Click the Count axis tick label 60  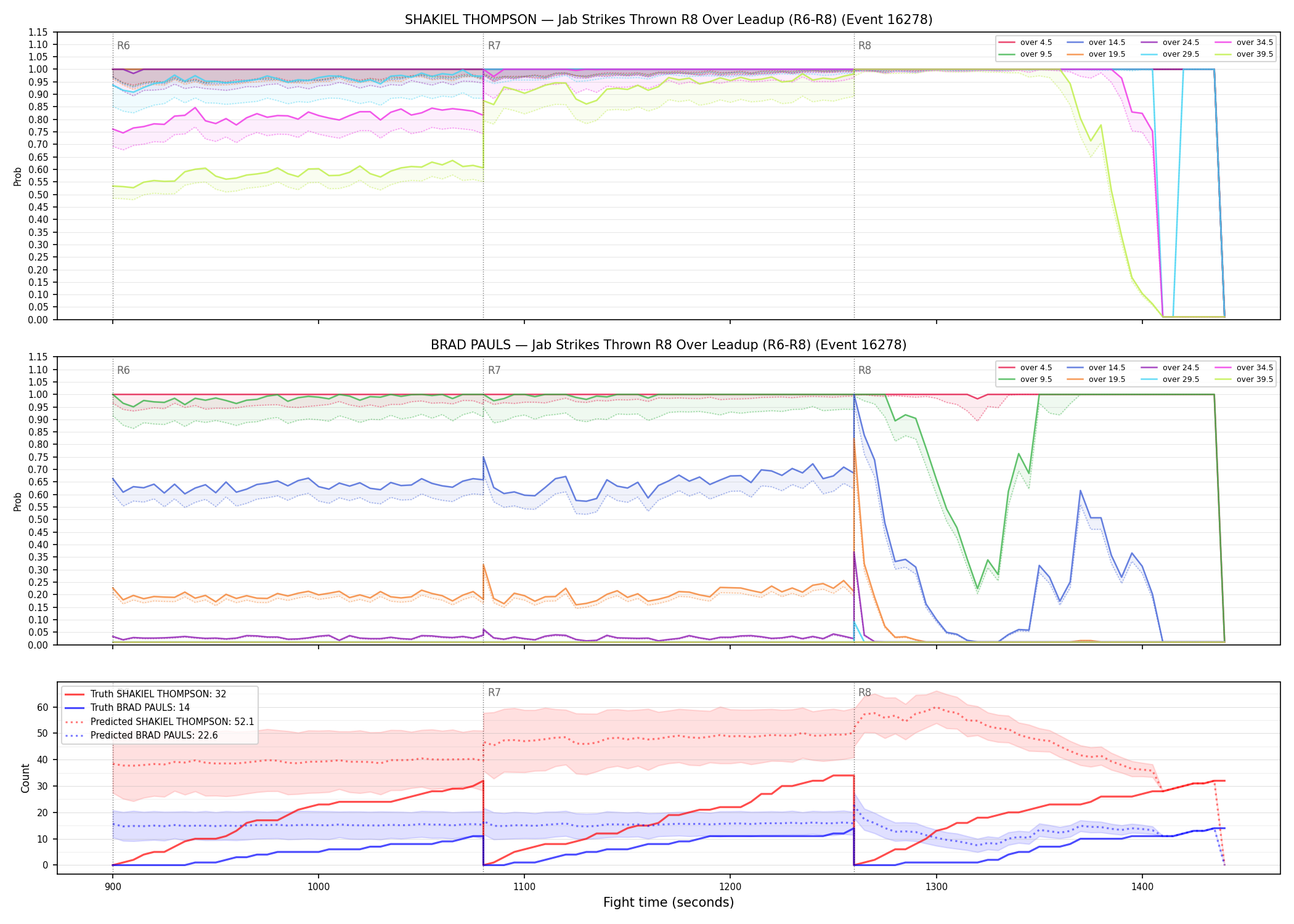[42, 707]
